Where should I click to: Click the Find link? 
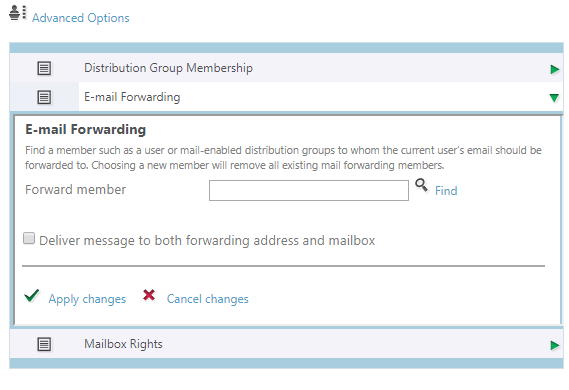coord(446,191)
